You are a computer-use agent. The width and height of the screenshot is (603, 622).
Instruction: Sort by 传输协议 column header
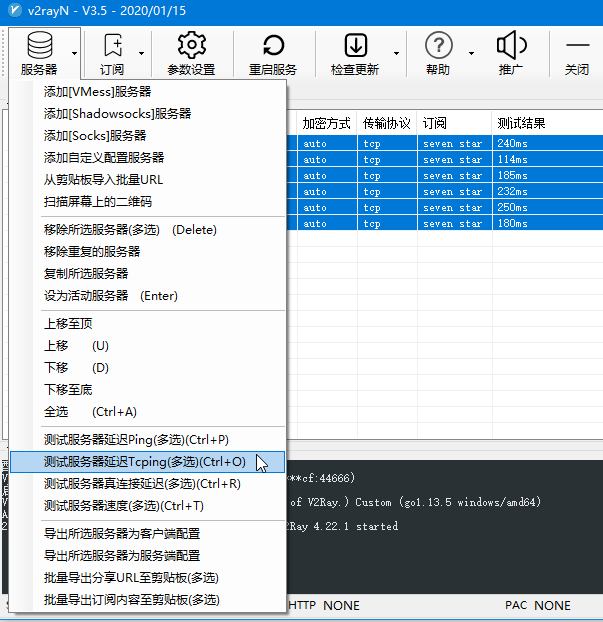coord(387,123)
